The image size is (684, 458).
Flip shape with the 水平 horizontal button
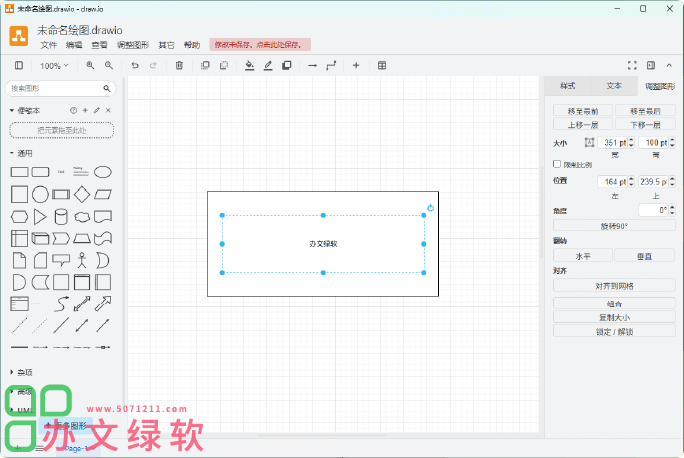tap(583, 256)
